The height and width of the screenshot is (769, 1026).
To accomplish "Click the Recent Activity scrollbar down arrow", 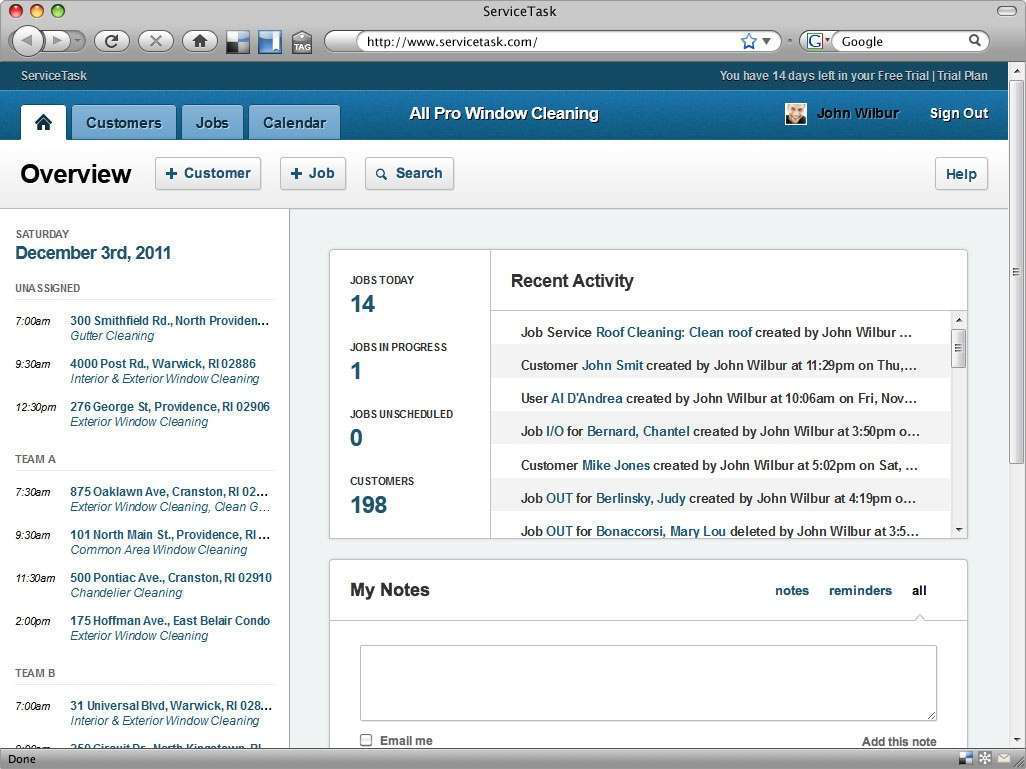I will pos(959,530).
